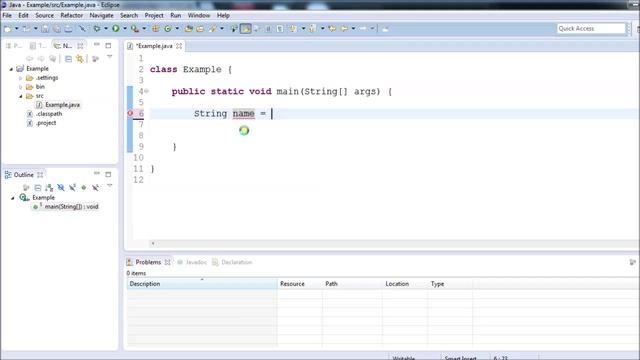Collapse the Example project tree node

(11, 69)
